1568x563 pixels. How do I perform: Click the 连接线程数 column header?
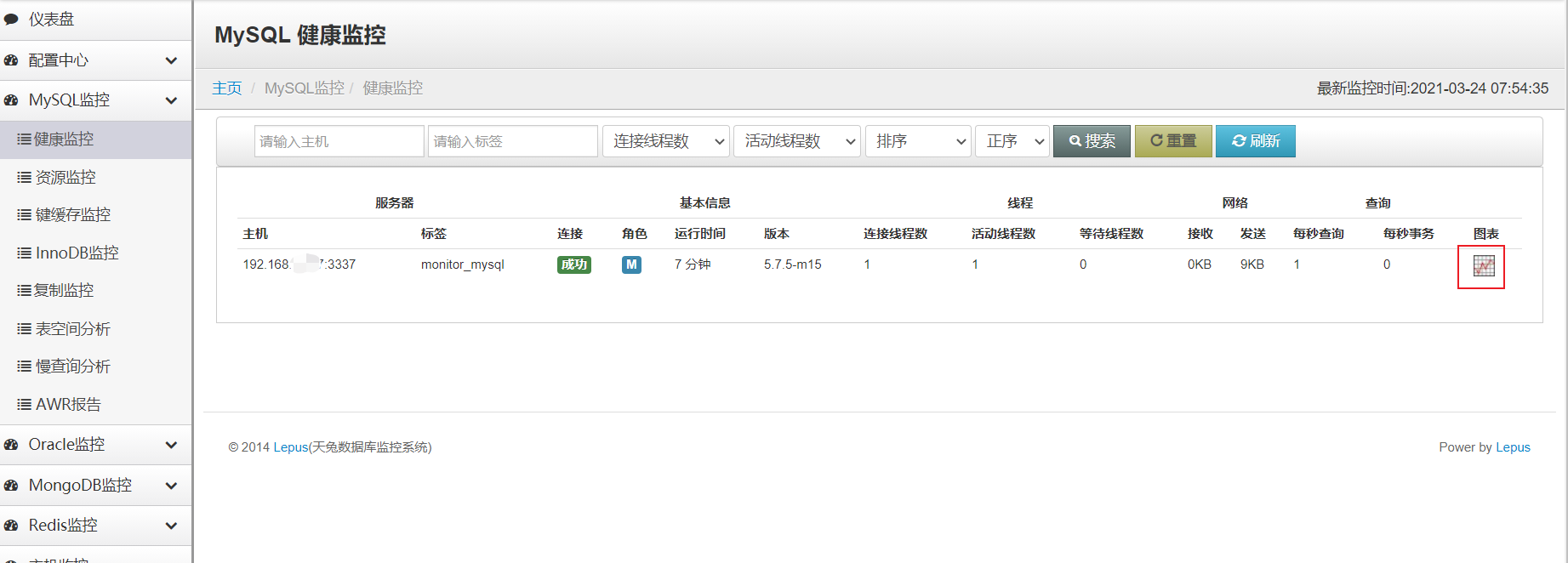895,234
